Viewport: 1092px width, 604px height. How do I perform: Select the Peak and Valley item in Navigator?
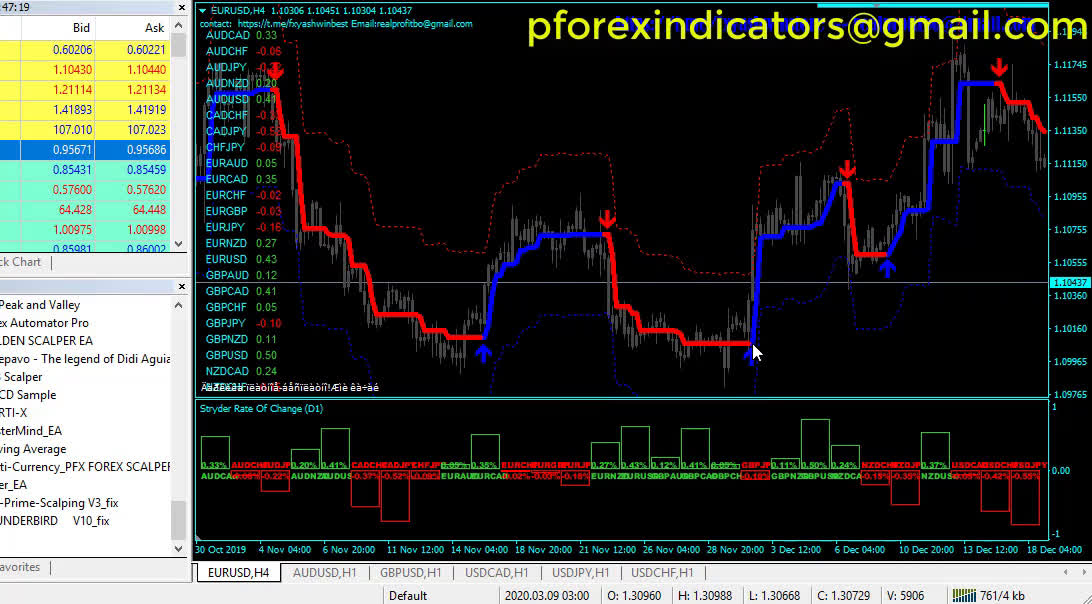[x=40, y=305]
